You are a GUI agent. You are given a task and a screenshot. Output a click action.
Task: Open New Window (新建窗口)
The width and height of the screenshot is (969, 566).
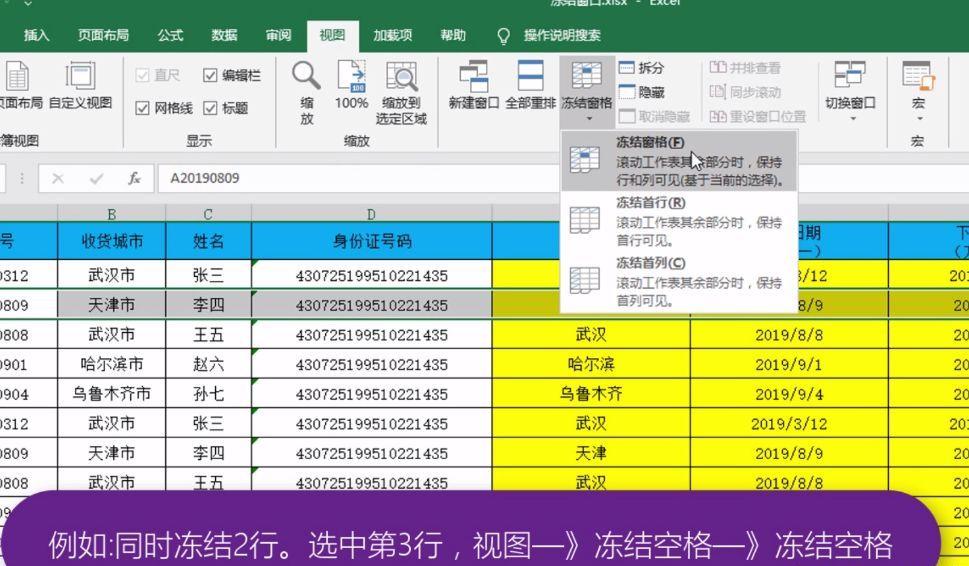(x=473, y=85)
